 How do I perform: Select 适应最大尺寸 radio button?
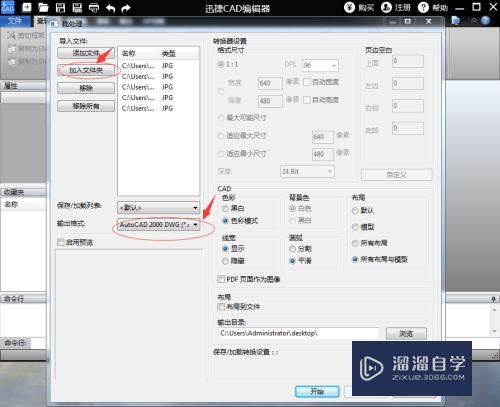pos(221,136)
